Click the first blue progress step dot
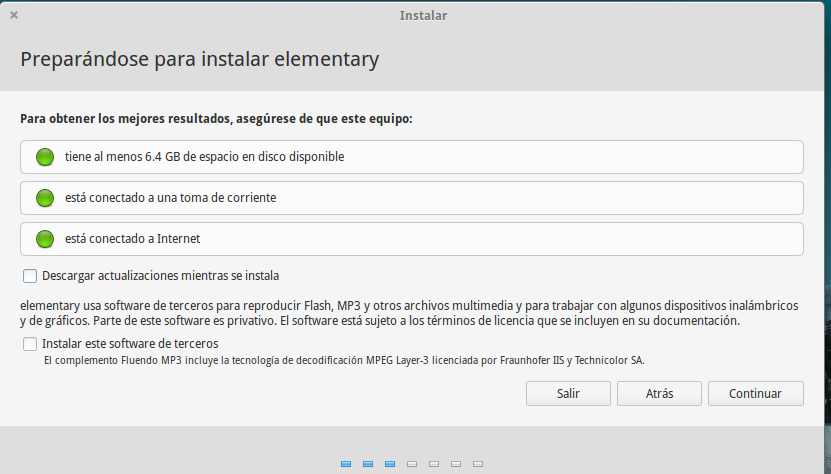831x474 pixels. [346, 464]
